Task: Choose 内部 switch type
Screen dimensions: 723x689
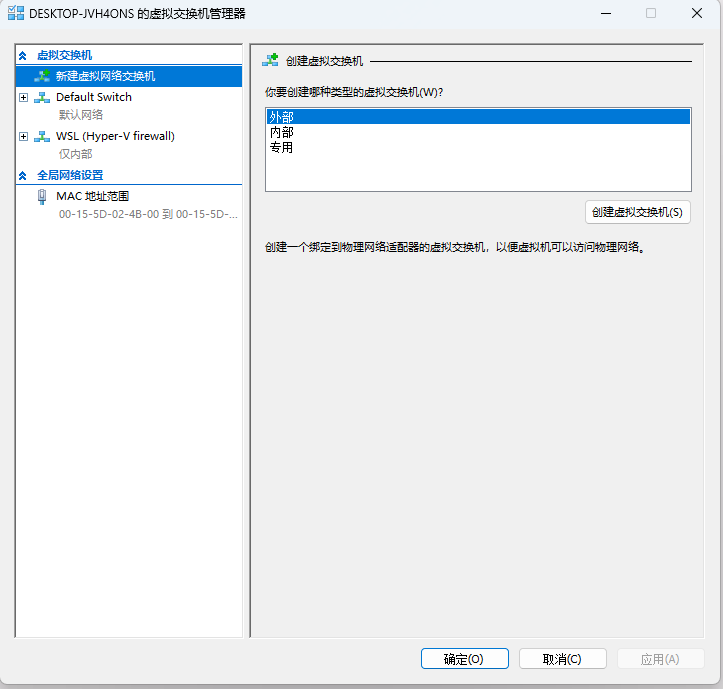Action: [x=478, y=132]
